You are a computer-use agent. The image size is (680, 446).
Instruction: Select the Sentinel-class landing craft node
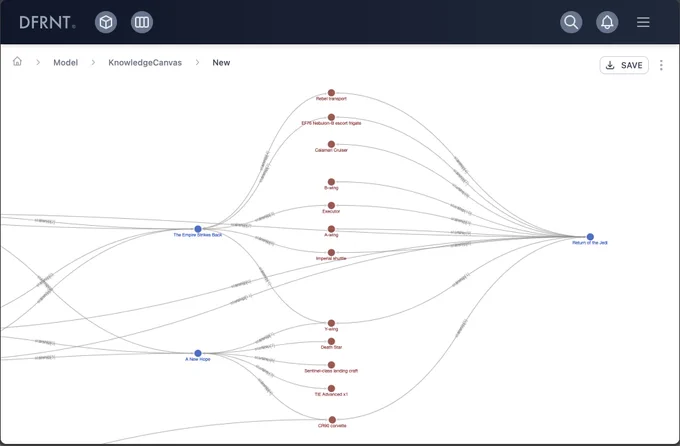pyautogui.click(x=331, y=365)
